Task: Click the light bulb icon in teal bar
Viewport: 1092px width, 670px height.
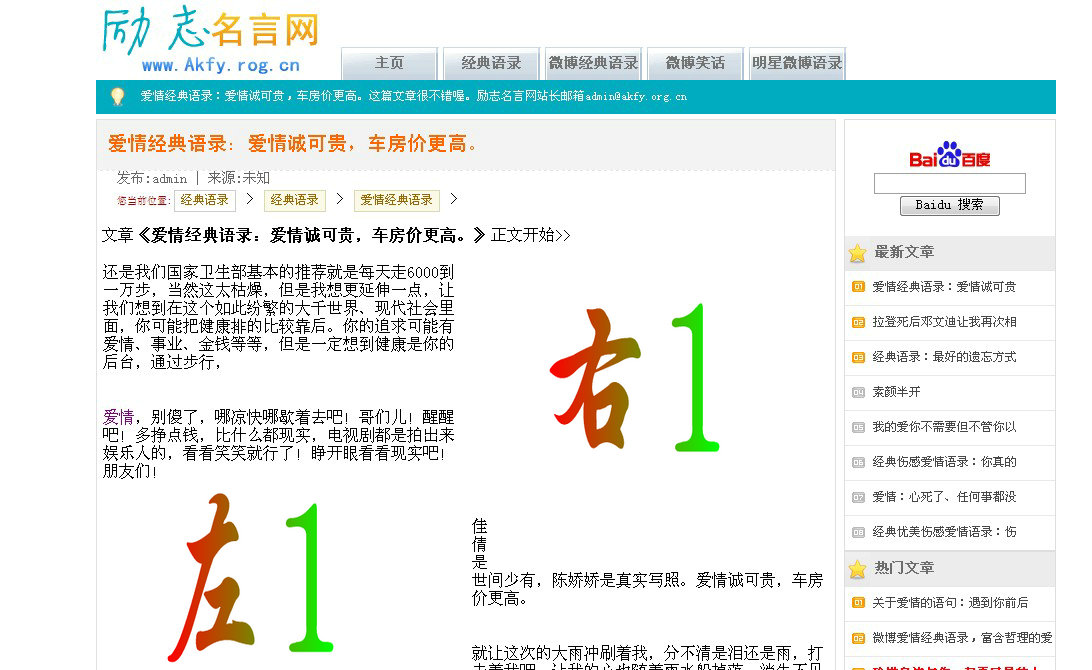Action: click(117, 96)
